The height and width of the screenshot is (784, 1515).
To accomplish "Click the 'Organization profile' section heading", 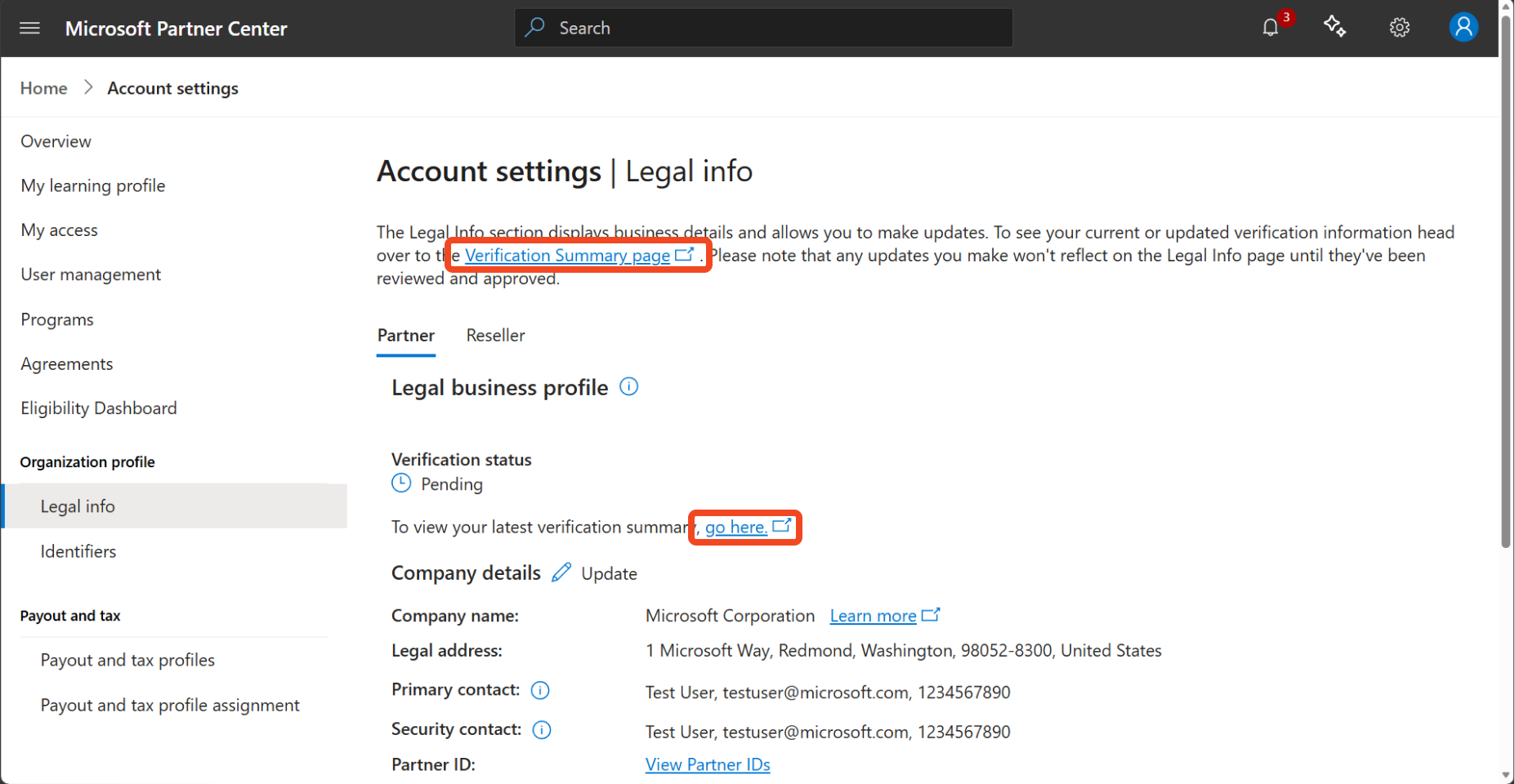I will coord(87,462).
